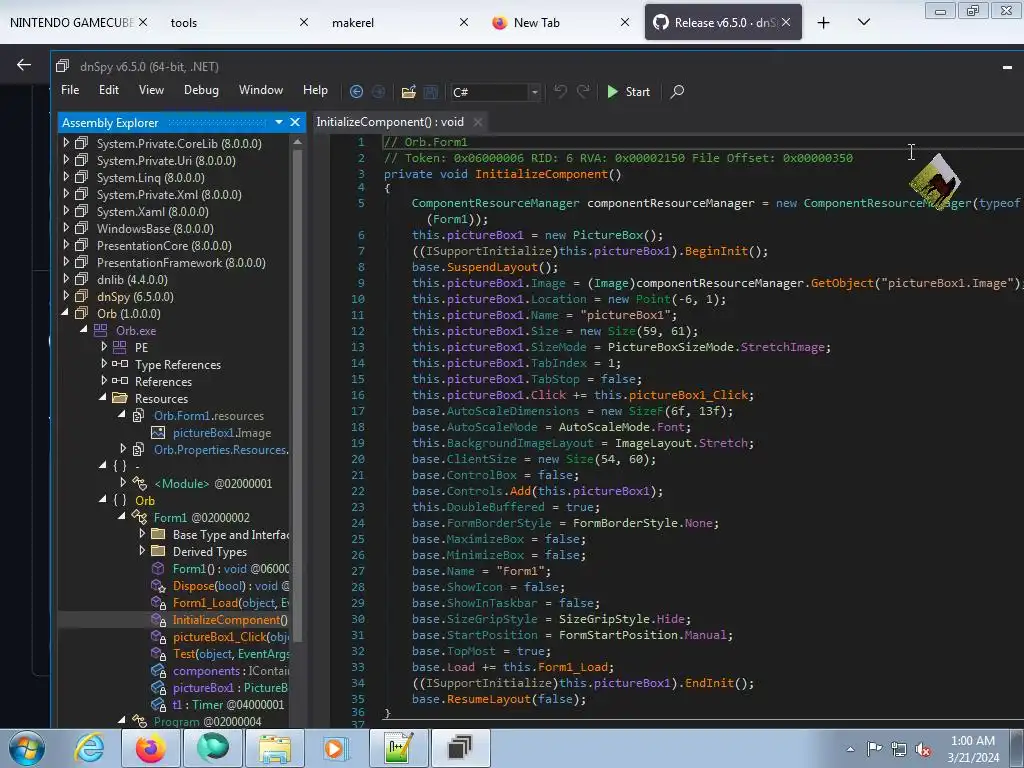Select the Dispose(bool) method entry
This screenshot has height=768, width=1024.
click(230, 586)
